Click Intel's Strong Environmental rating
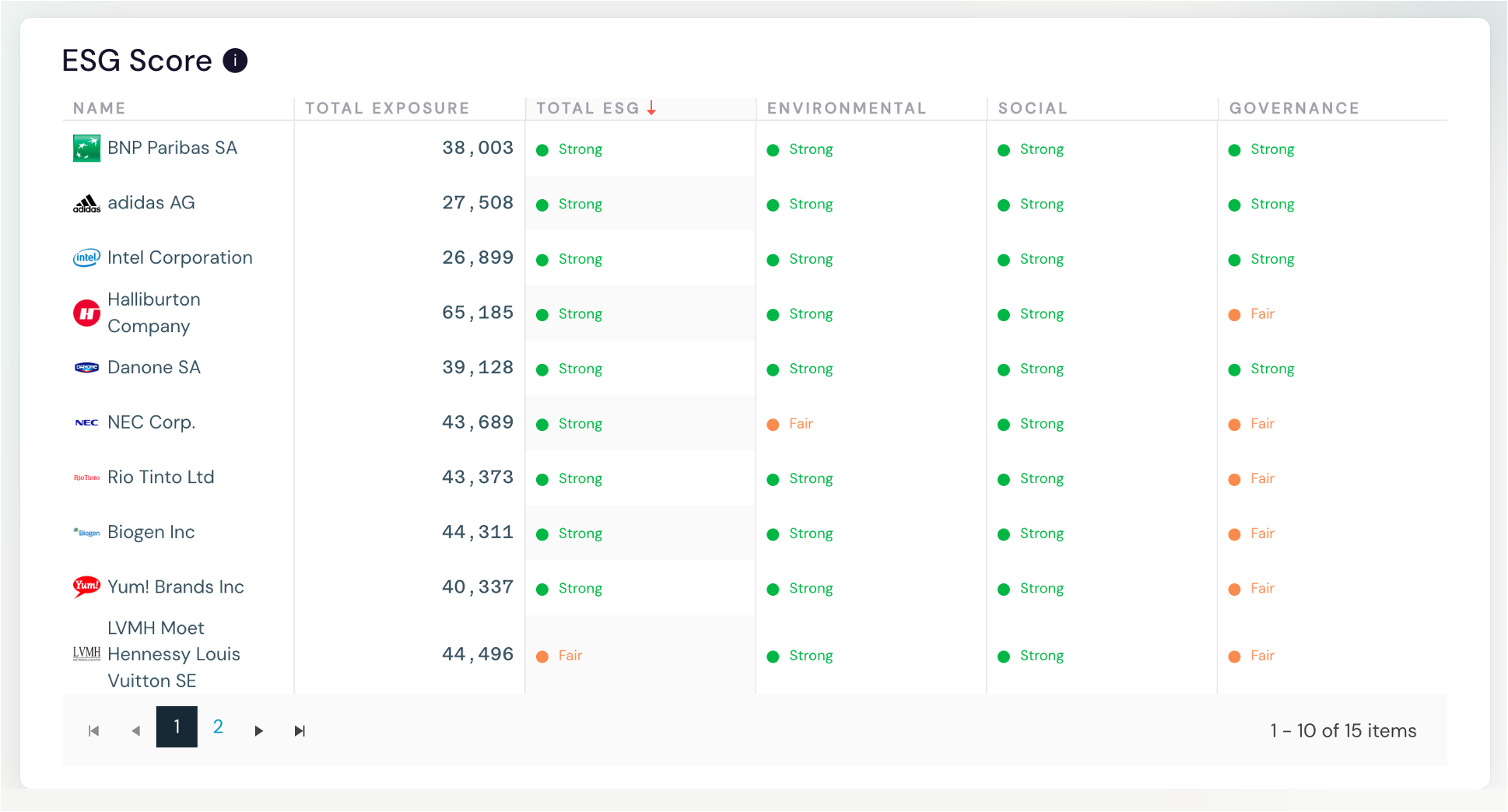Viewport: 1508px width, 812px height. [800, 259]
